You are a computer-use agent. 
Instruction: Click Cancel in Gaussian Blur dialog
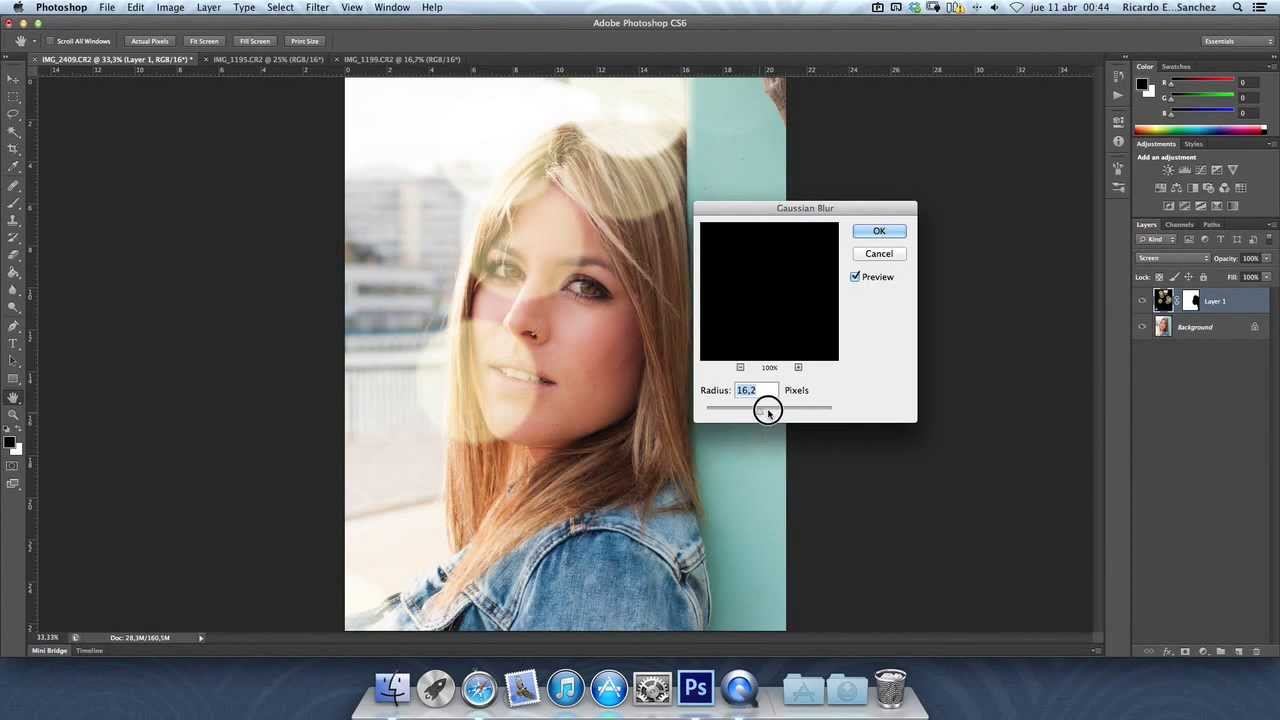click(x=879, y=254)
